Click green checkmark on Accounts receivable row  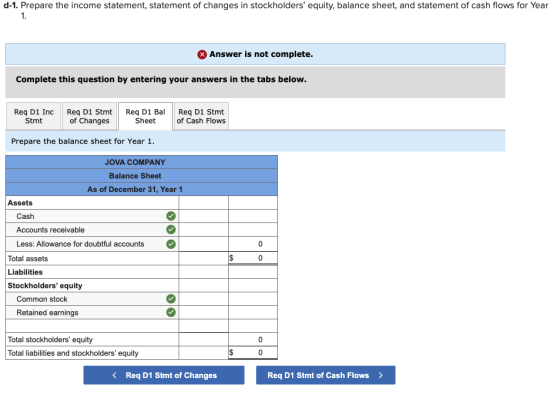click(x=171, y=229)
